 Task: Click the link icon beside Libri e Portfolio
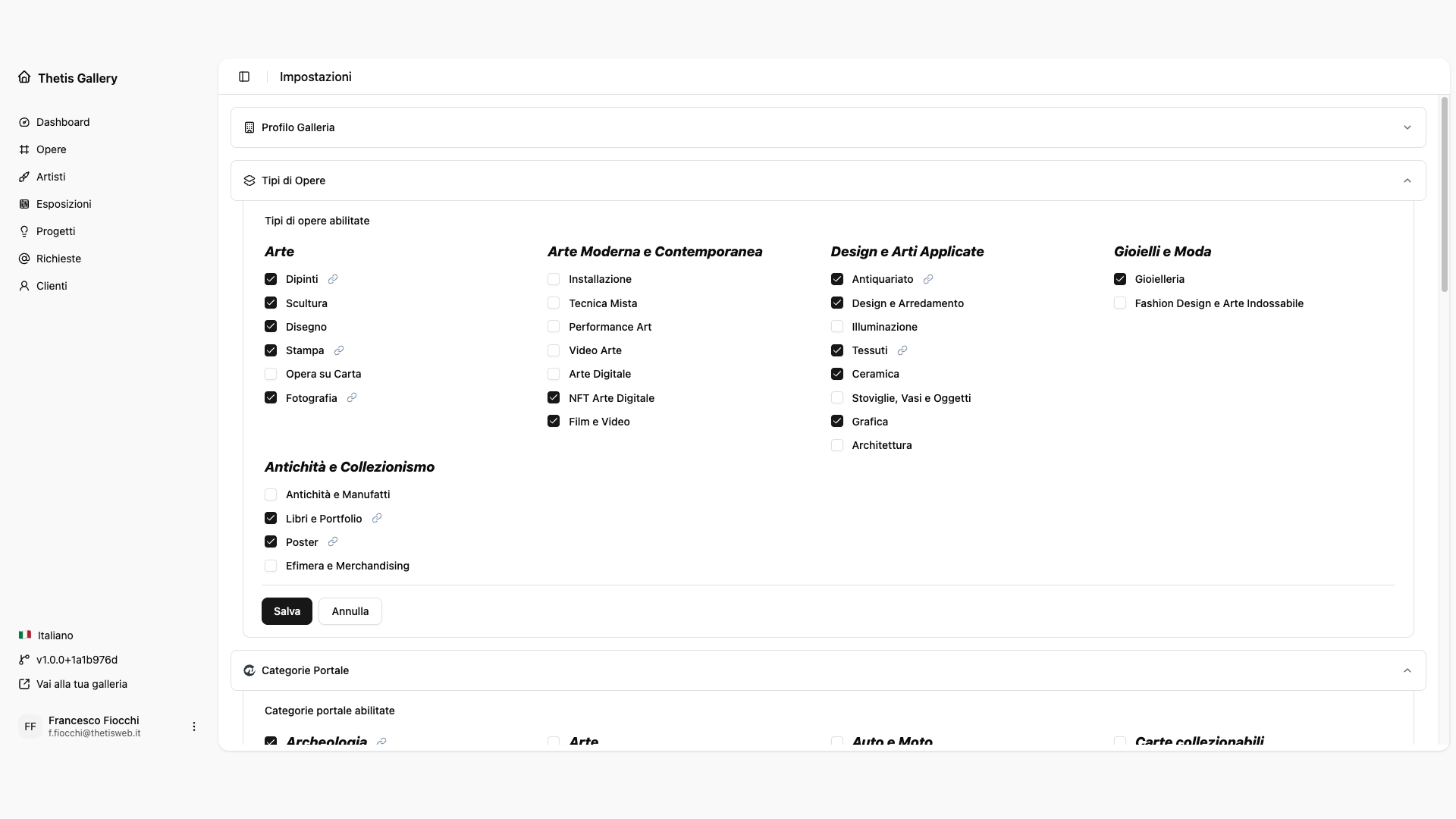(x=377, y=518)
